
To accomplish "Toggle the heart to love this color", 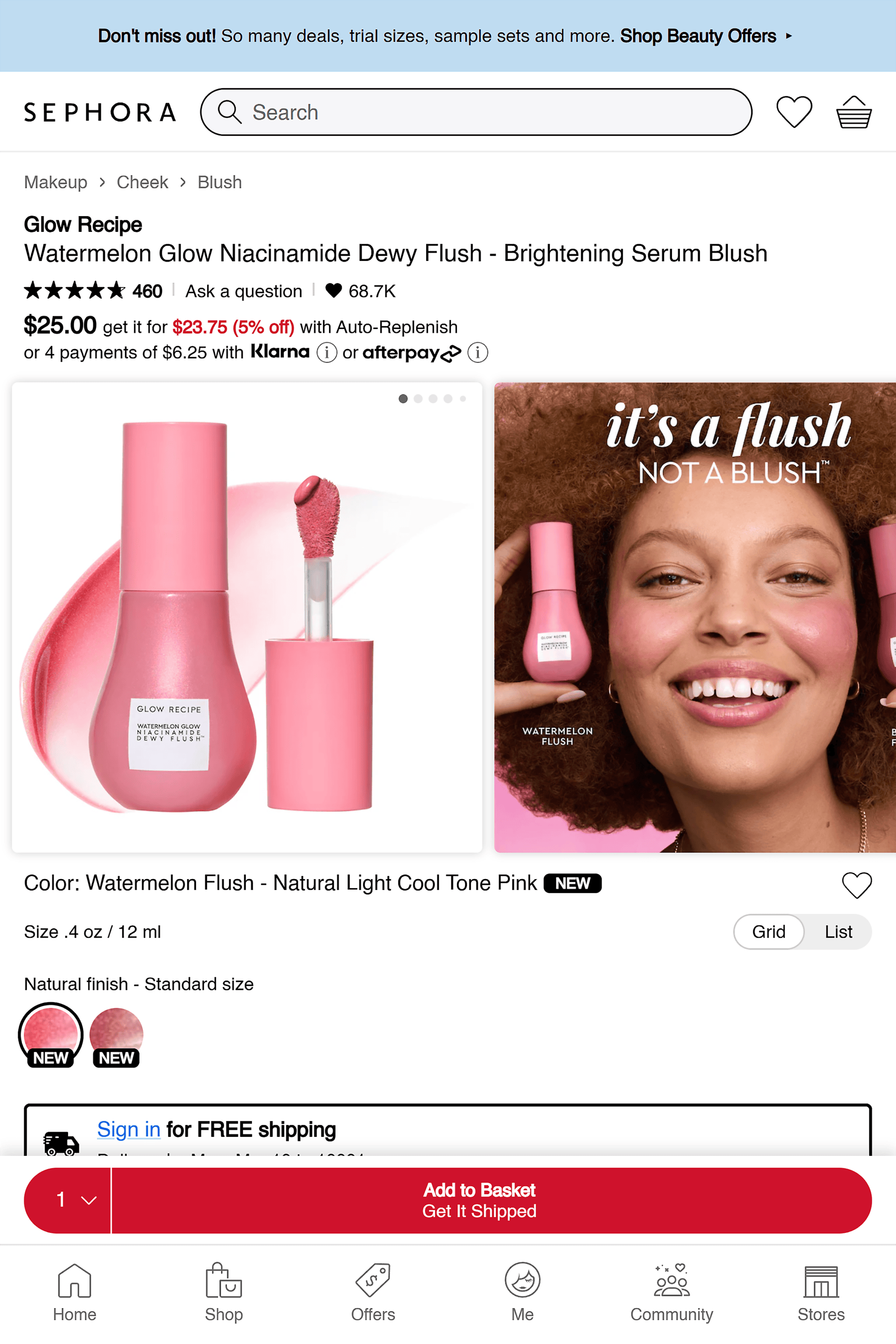I will click(857, 885).
